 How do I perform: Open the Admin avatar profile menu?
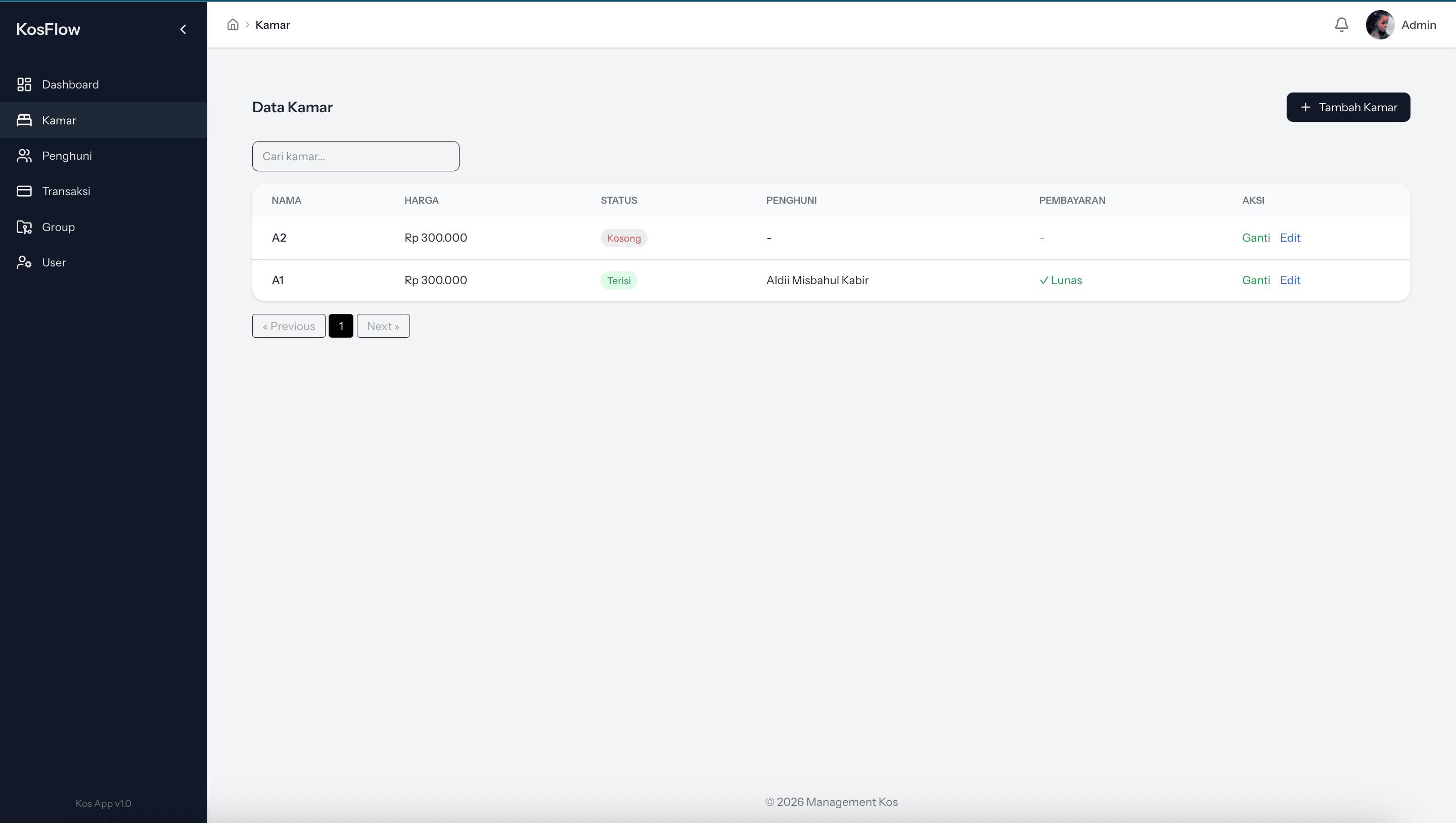tap(1380, 25)
